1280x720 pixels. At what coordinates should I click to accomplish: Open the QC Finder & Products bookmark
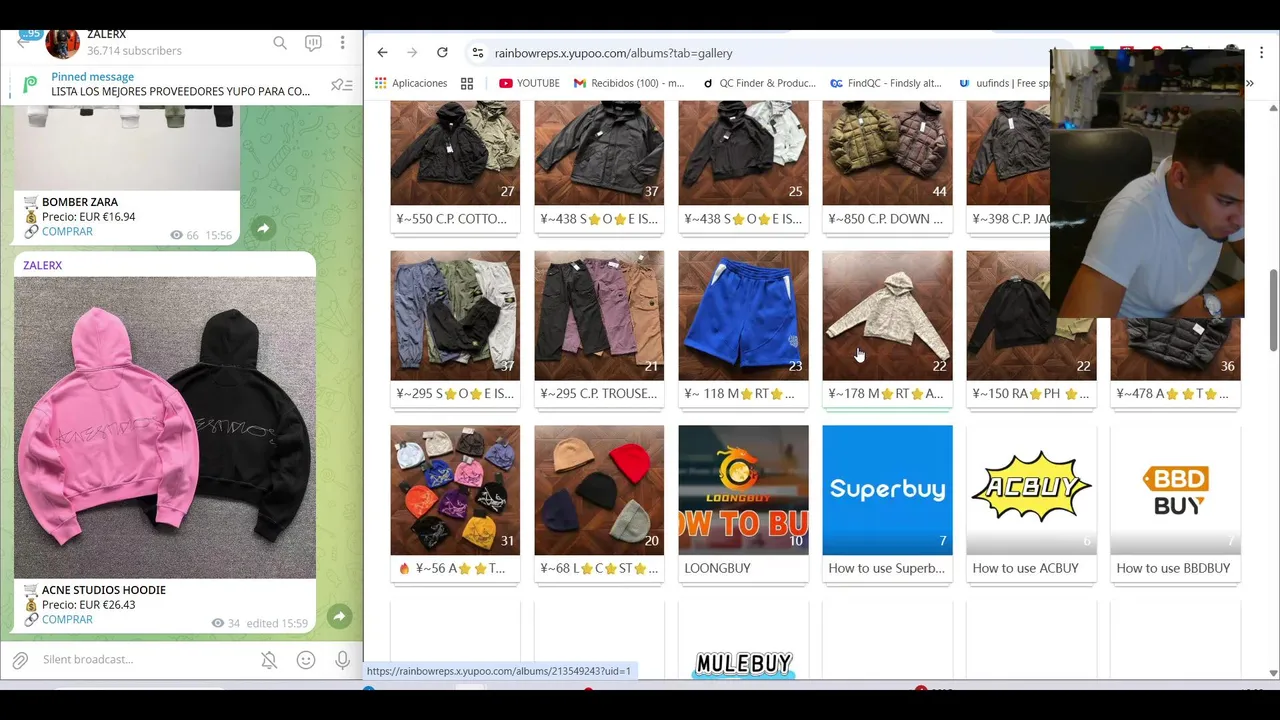759,83
